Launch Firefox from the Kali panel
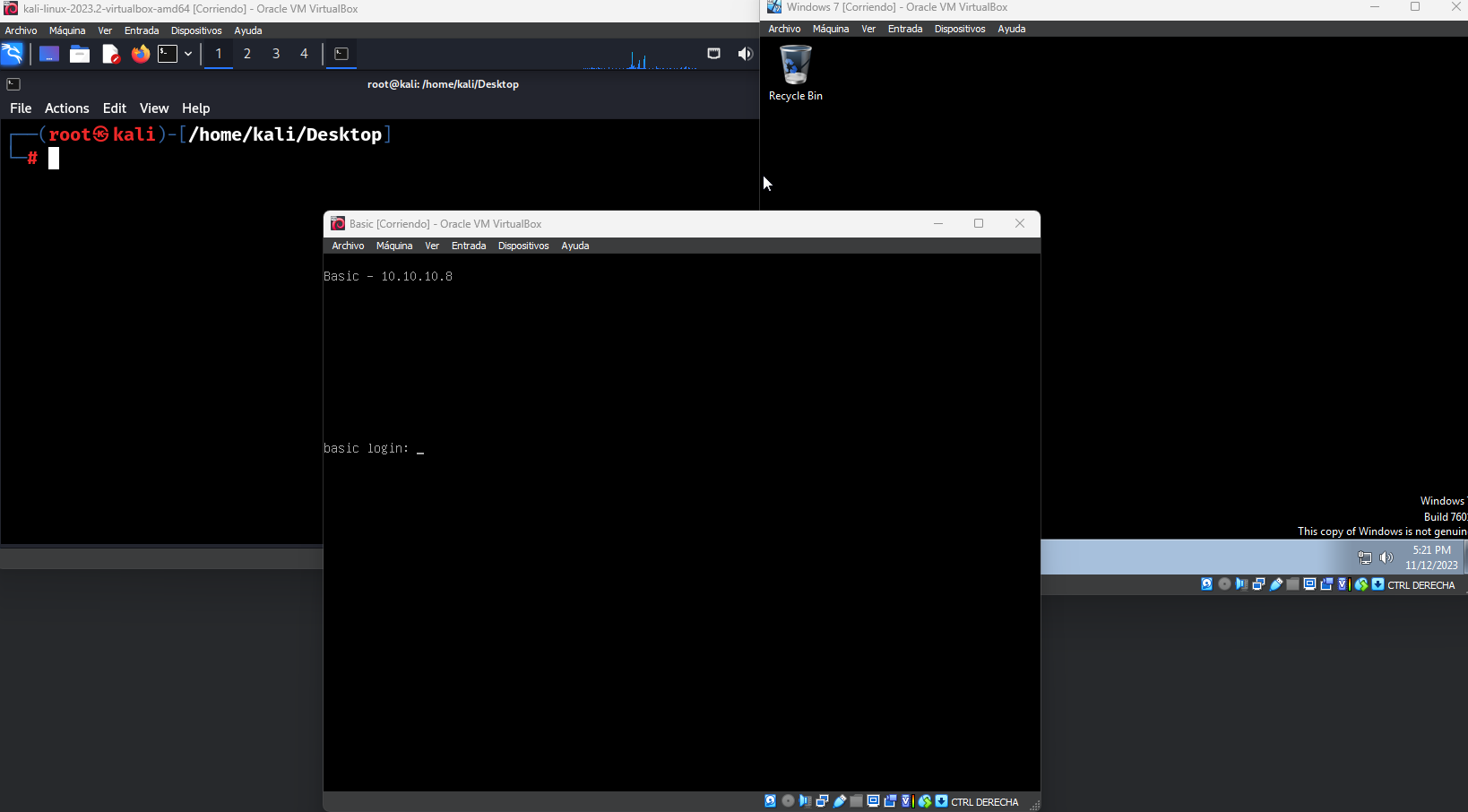The image size is (1468, 812). pos(141,54)
